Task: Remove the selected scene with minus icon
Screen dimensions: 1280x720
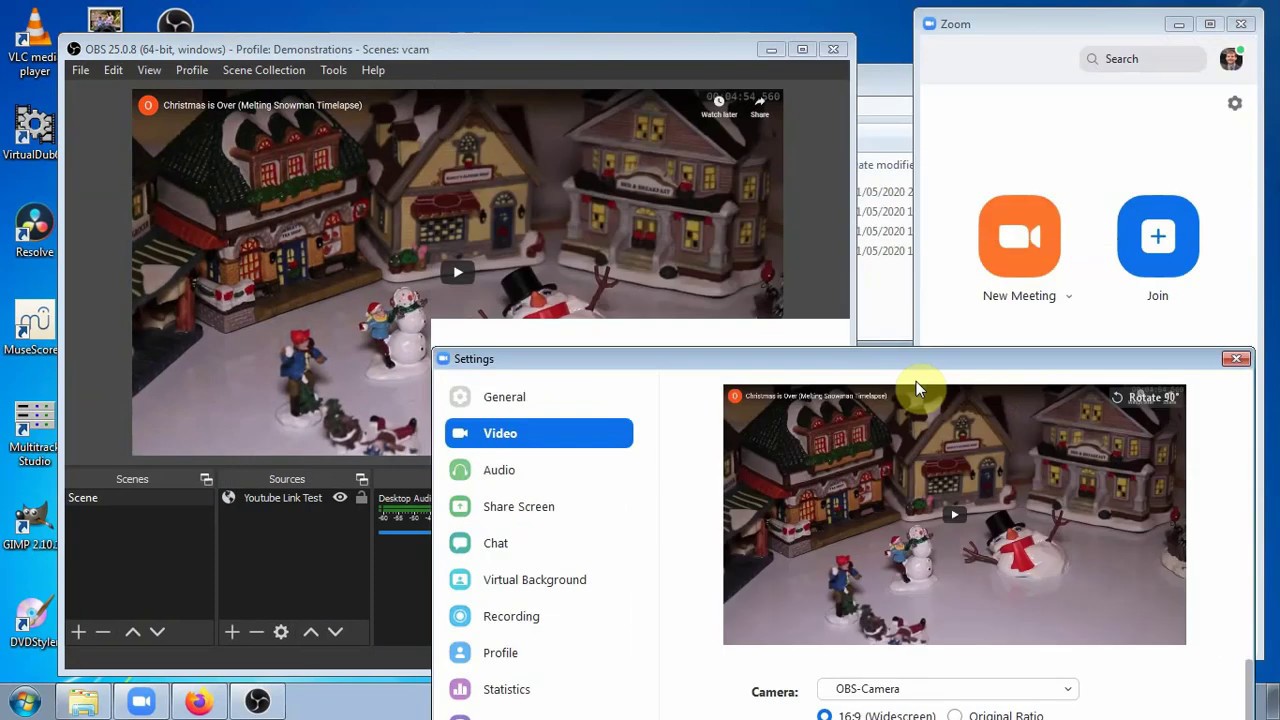Action: [103, 632]
